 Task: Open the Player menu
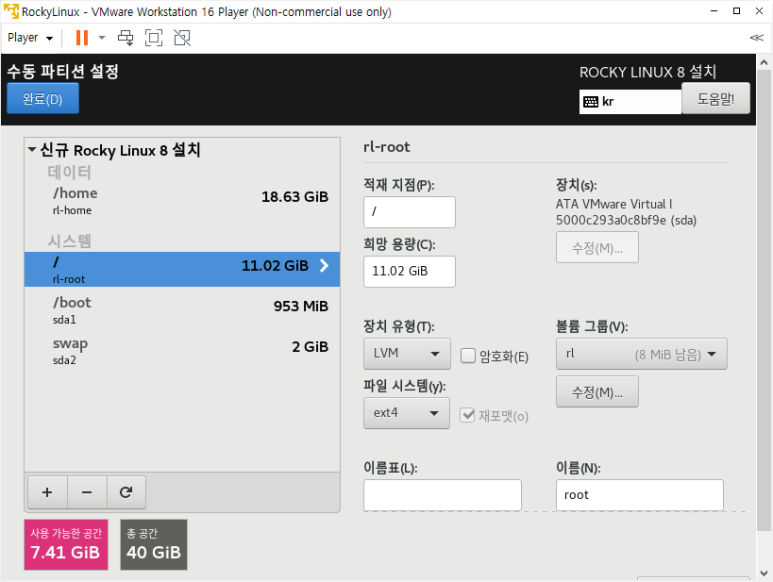30,38
